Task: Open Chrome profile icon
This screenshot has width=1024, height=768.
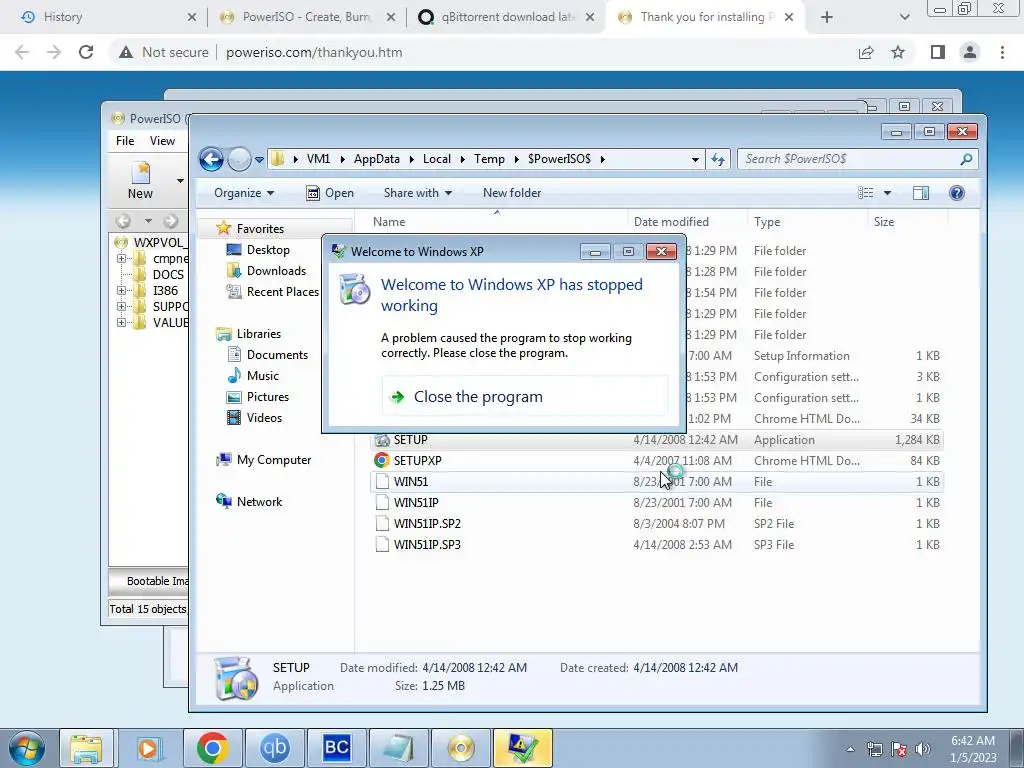Action: point(970,52)
